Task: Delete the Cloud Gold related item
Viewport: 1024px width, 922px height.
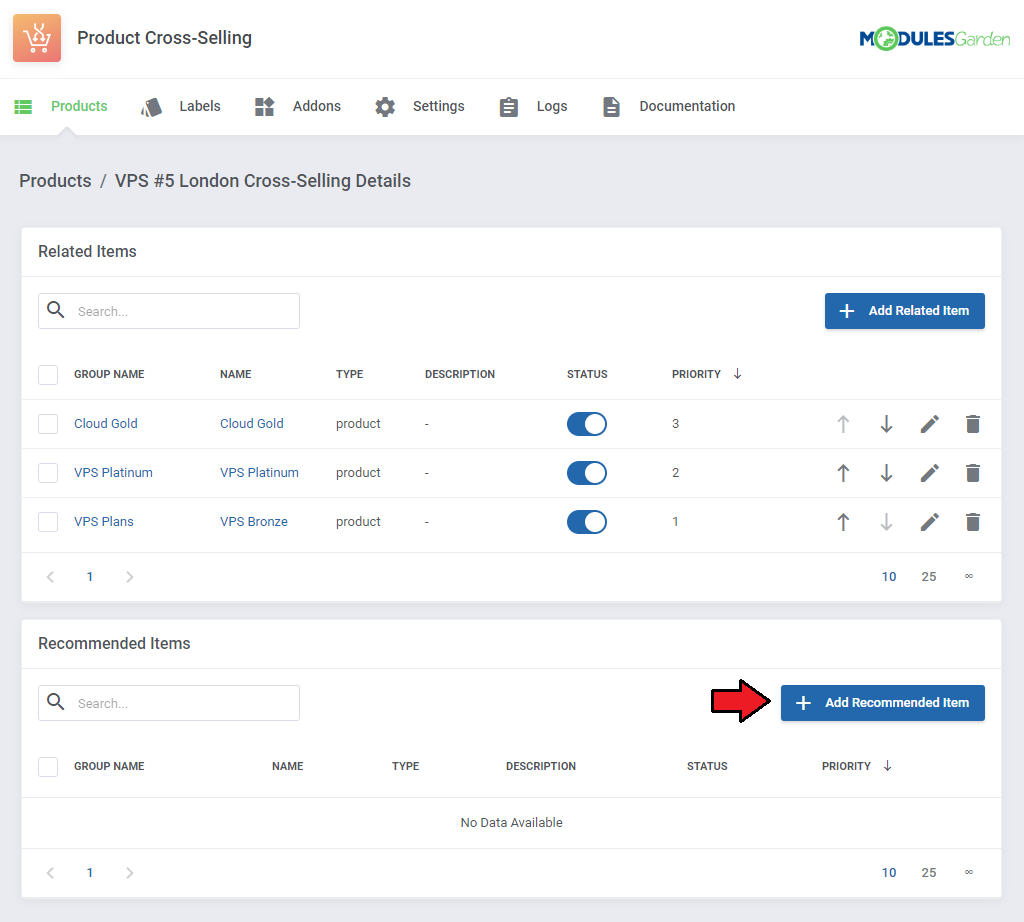Action: pos(973,424)
